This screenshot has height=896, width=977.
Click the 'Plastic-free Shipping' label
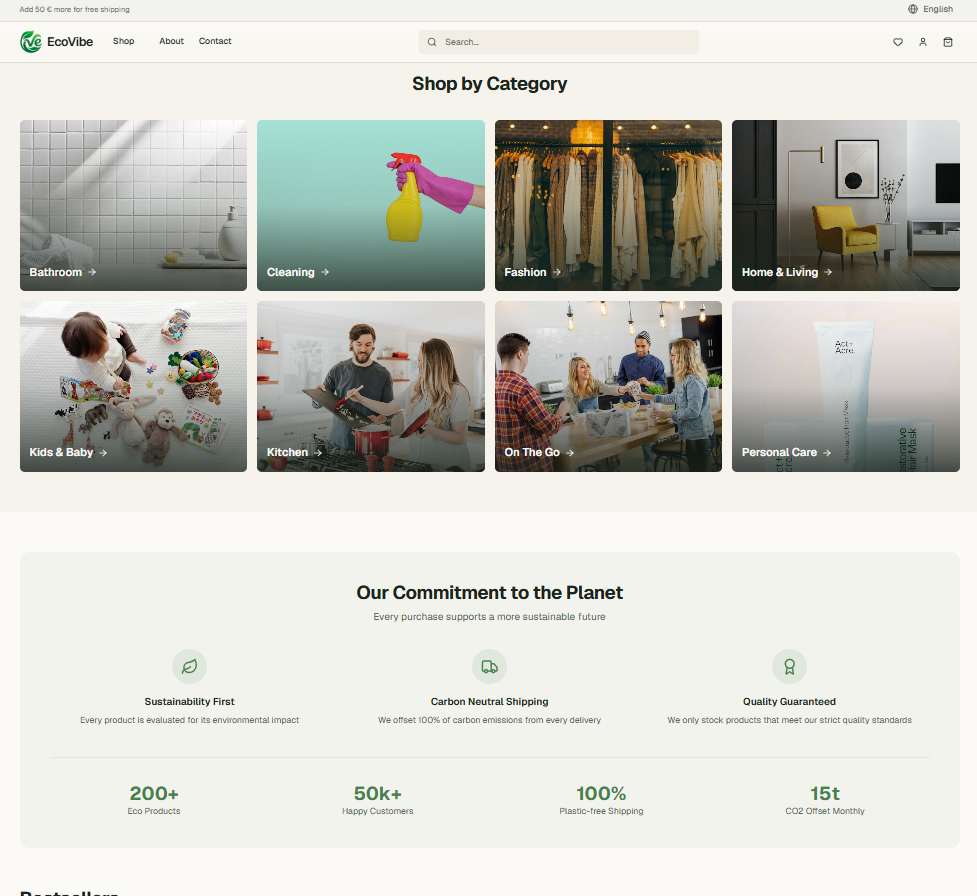601,811
